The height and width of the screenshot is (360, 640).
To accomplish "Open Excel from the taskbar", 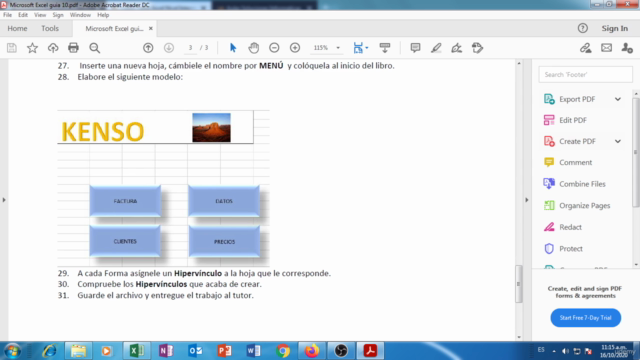I will 137,351.
